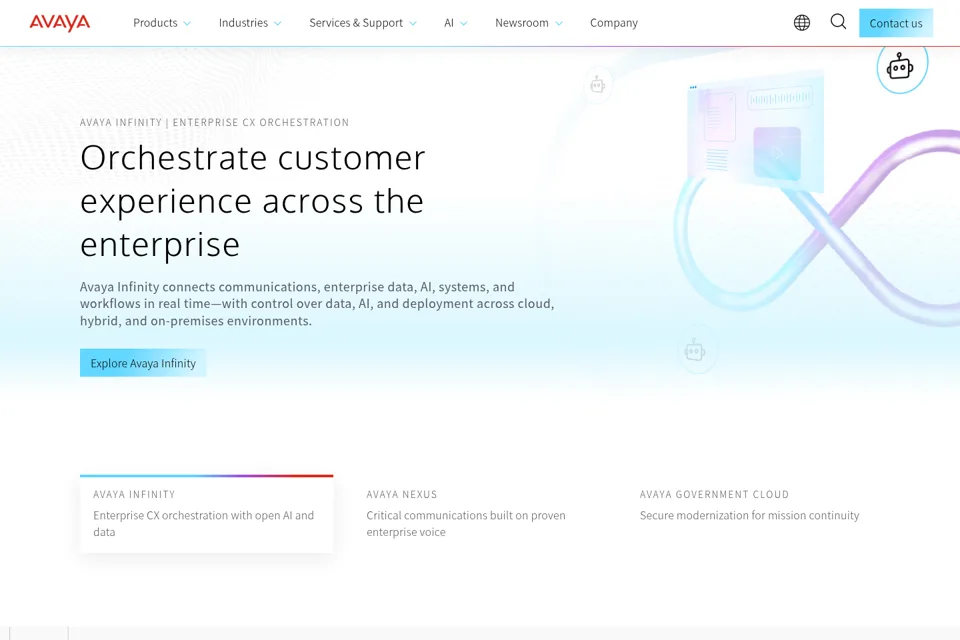Open the AI menu
Image resolution: width=960 pixels, height=640 pixels.
point(449,23)
